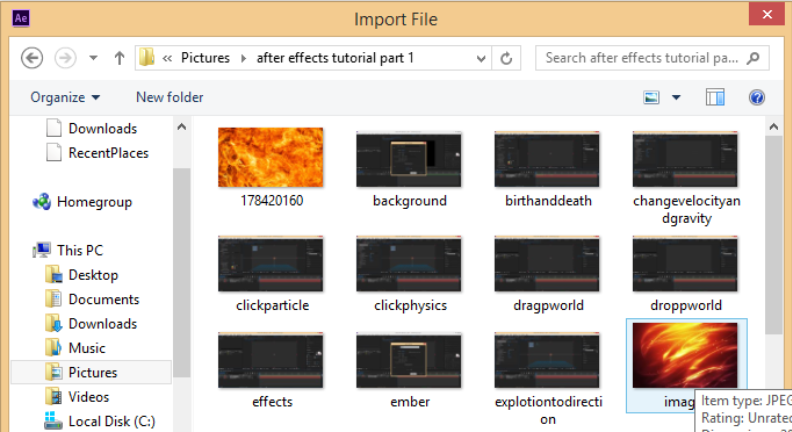The height and width of the screenshot is (432, 792).
Task: Click the Music folder icon
Action: [54, 348]
